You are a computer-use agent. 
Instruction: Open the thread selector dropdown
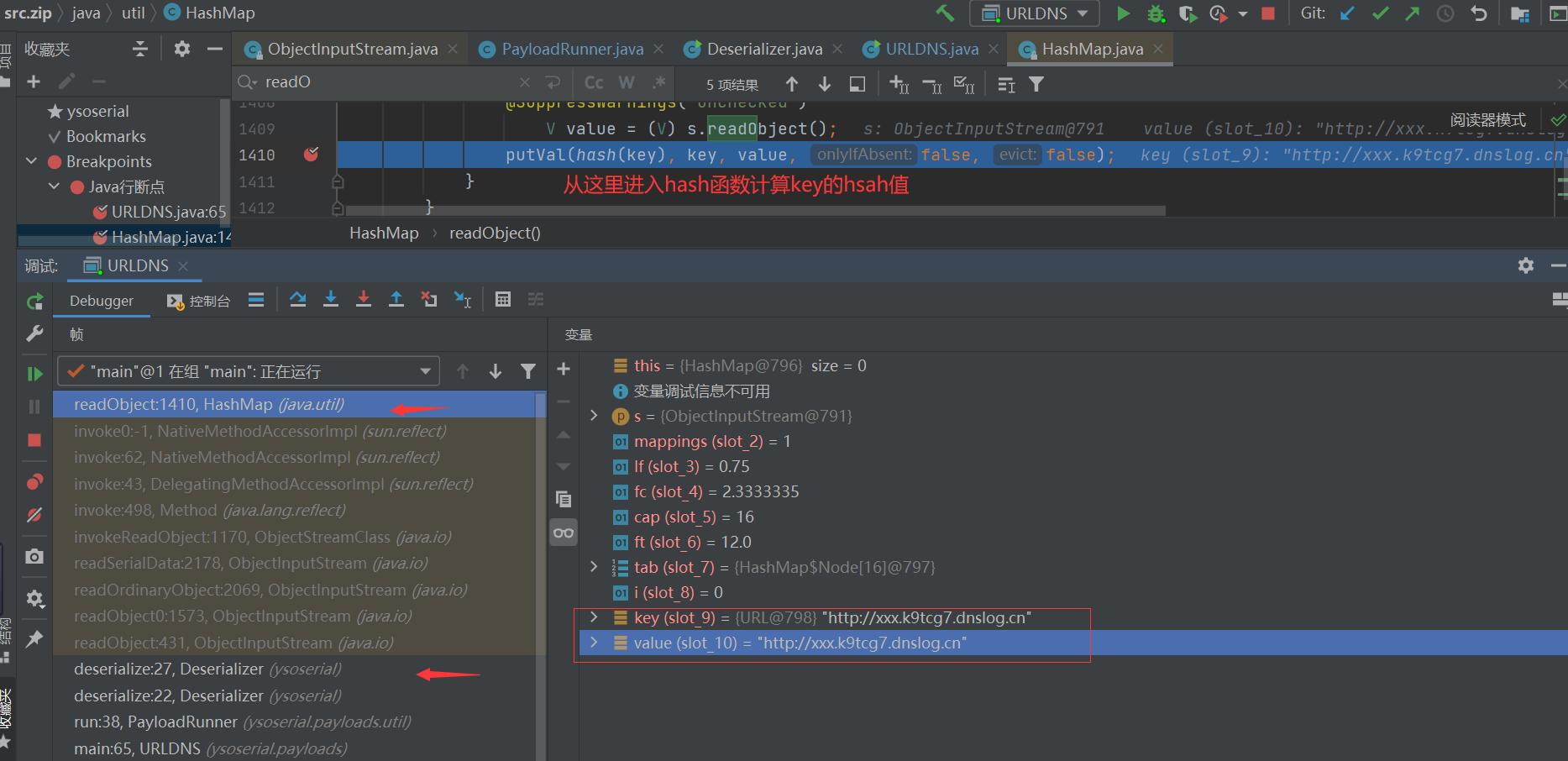tap(249, 371)
